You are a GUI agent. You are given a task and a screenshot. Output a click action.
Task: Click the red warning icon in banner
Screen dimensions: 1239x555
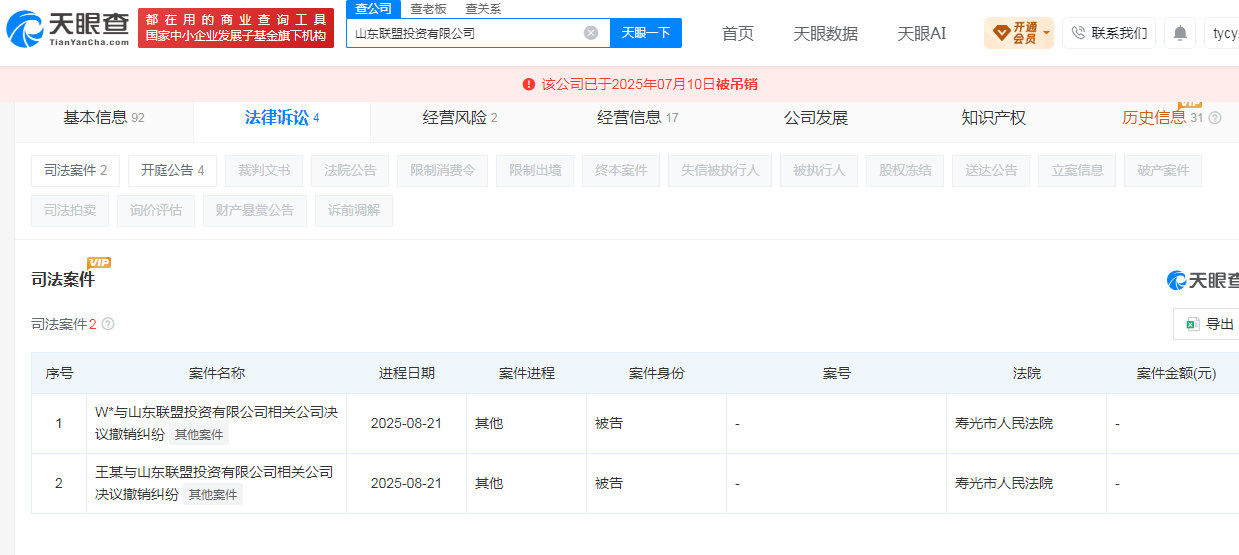529,84
